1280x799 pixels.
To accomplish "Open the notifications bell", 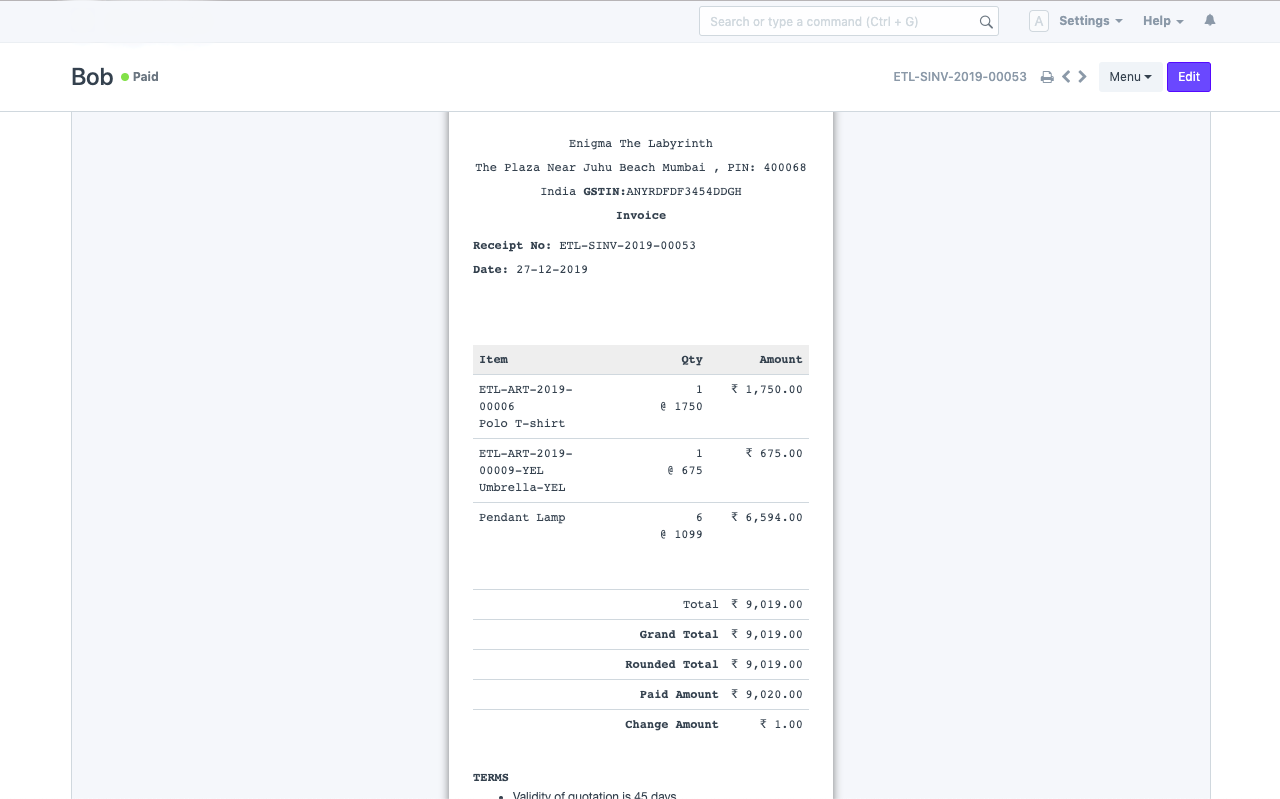I will 1210,21.
